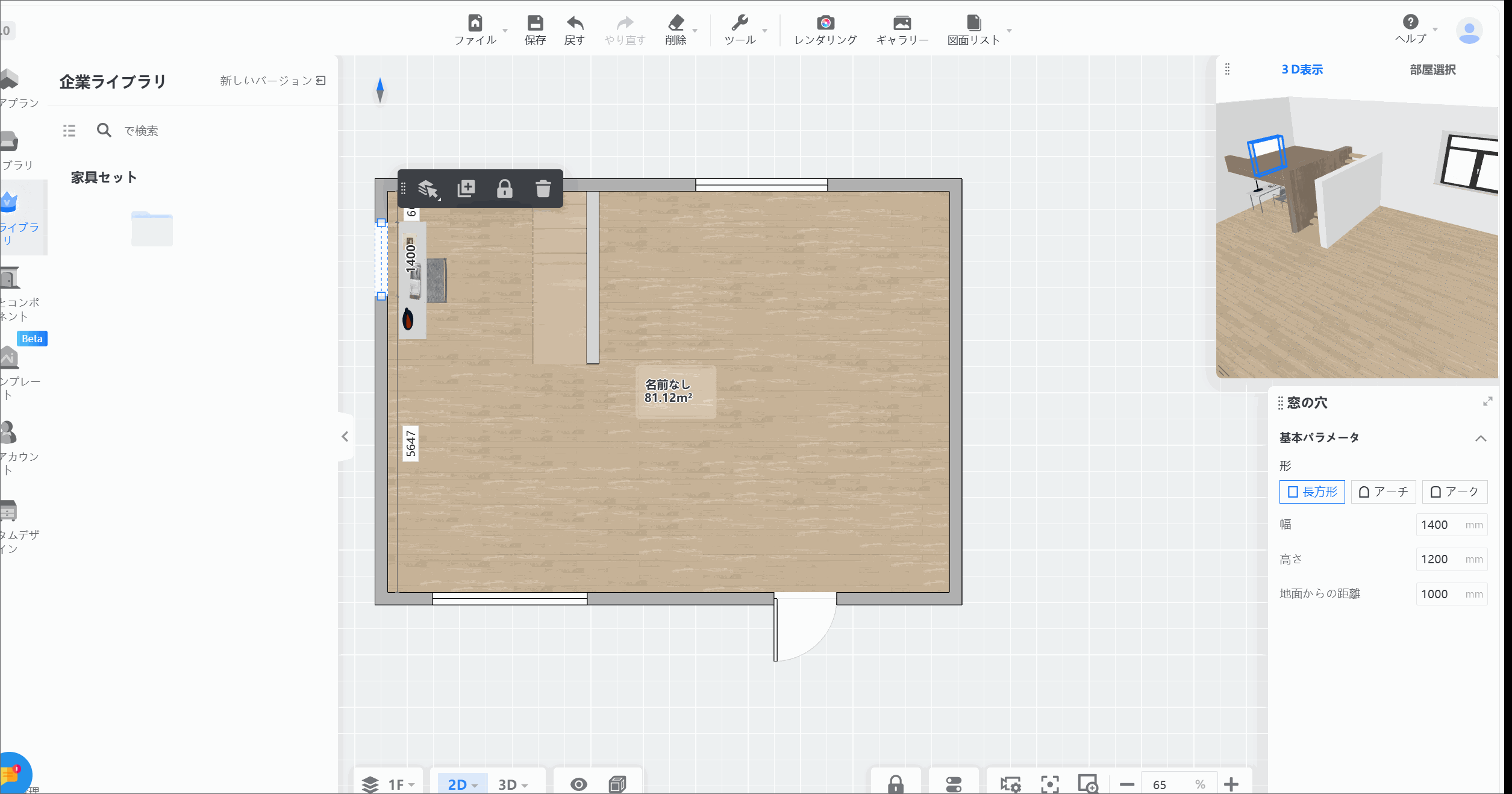Open the door component sidebar icon
Screen dimensions: 1512x794
coord(9,278)
